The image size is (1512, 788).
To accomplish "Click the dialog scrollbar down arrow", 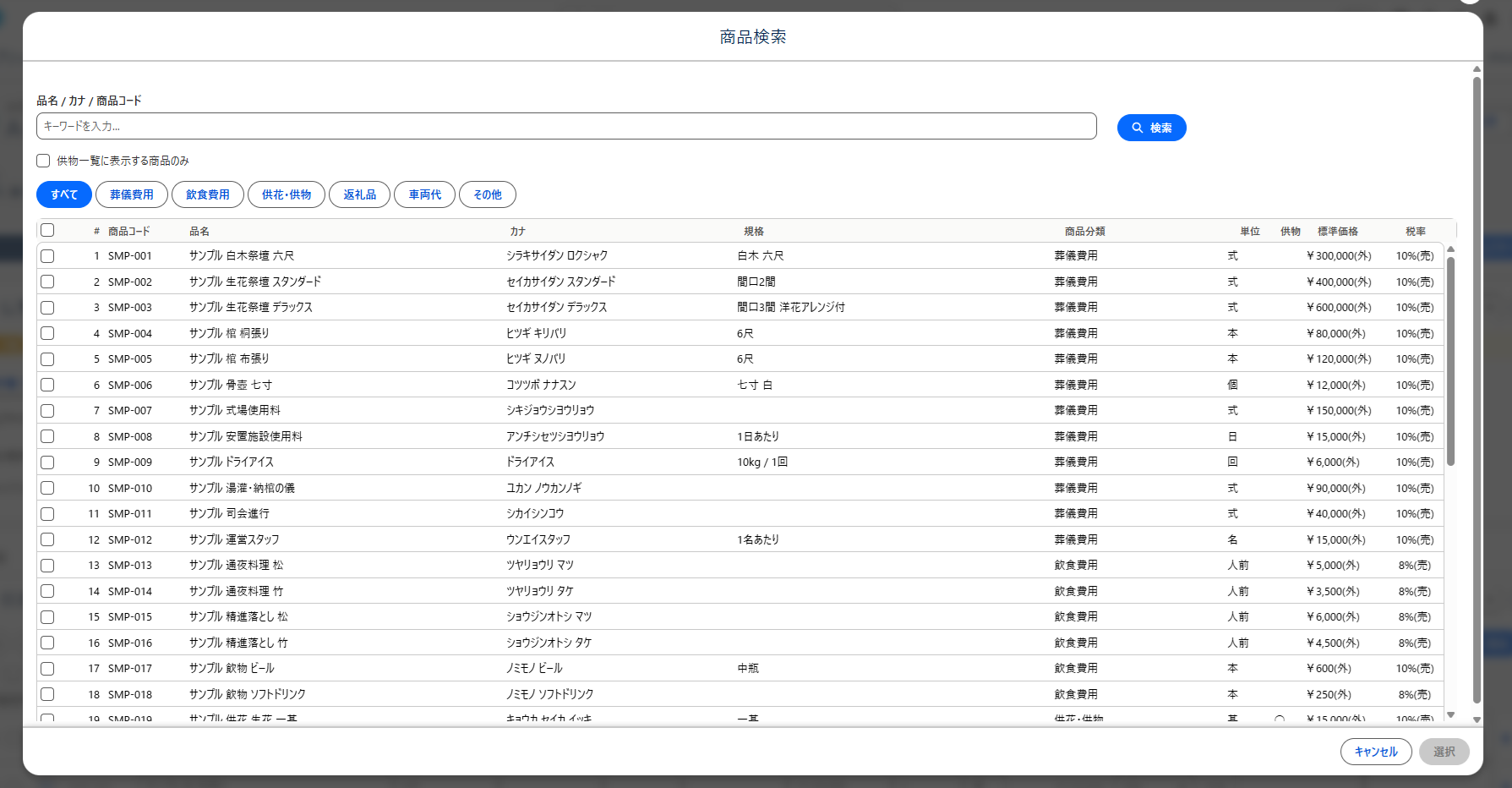I will [1477, 720].
